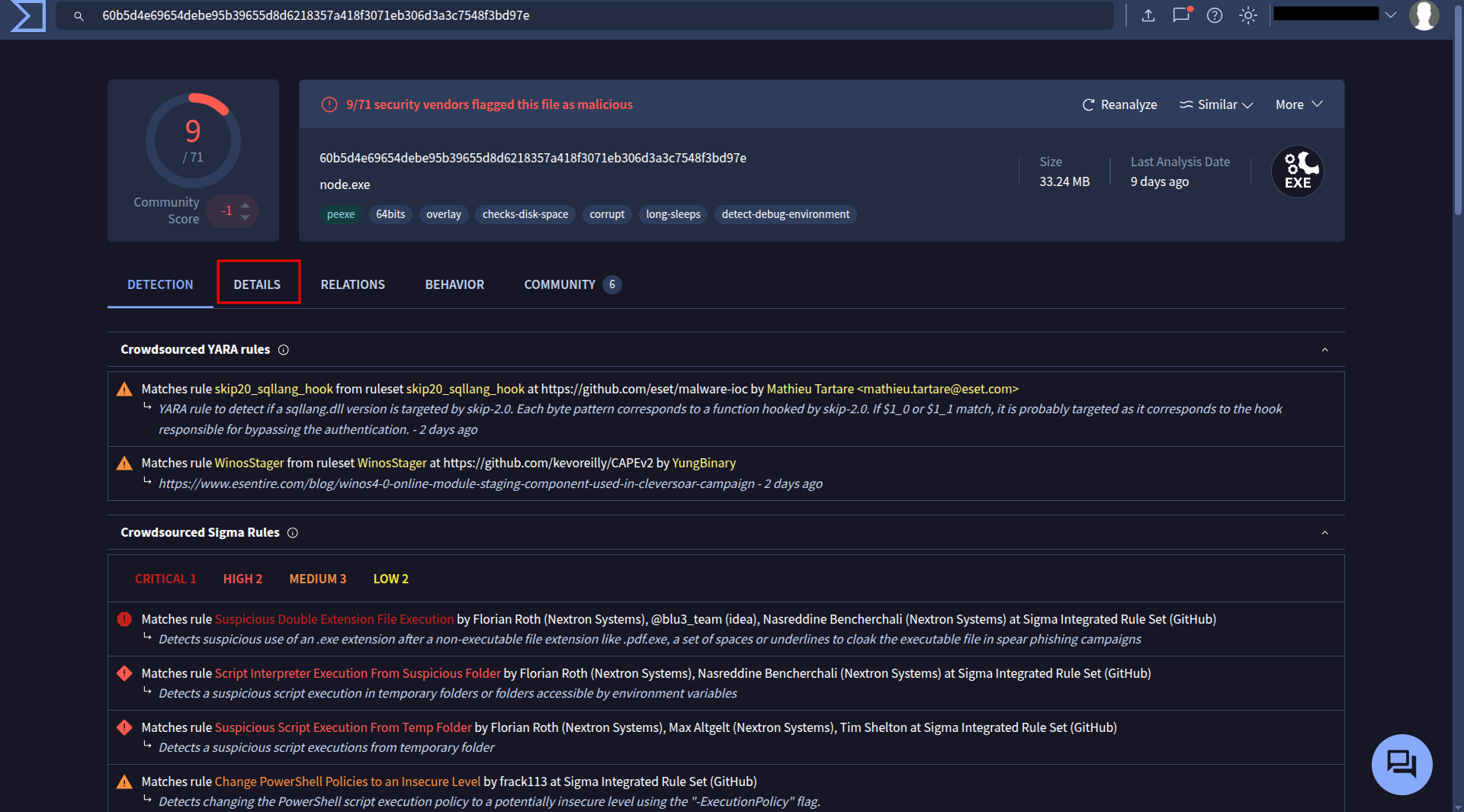1464x812 pixels.
Task: Expand the More options menu
Action: pos(1297,104)
